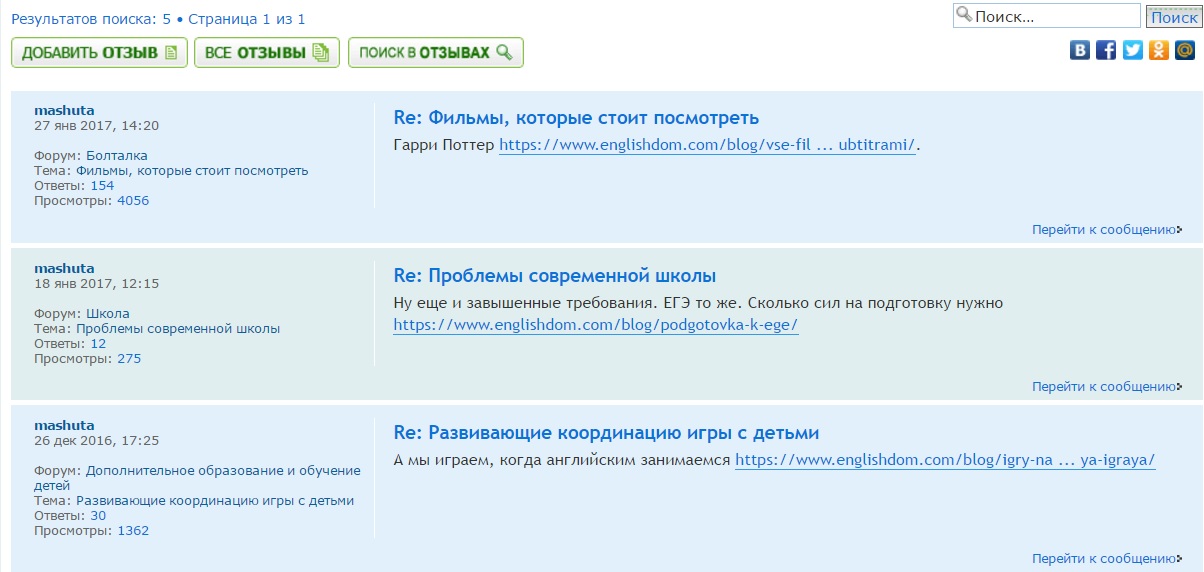Click views count 4056

point(133,200)
